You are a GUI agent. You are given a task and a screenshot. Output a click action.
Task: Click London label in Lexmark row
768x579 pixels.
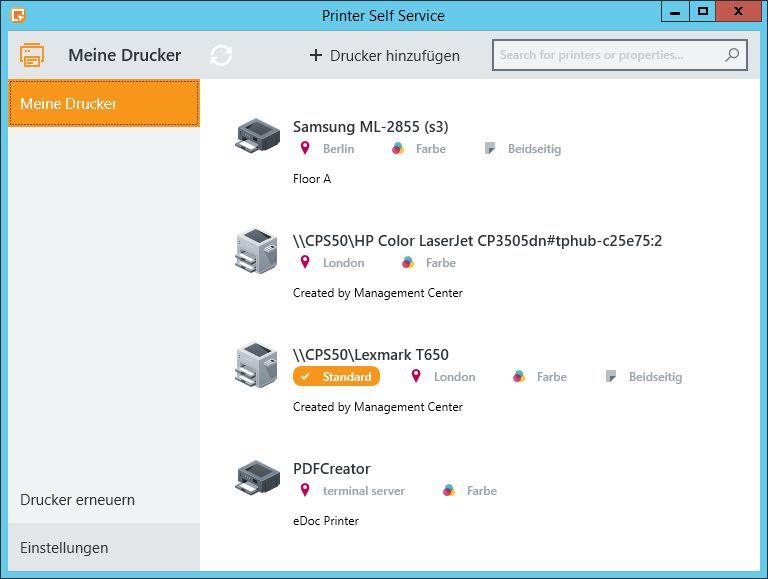tap(455, 377)
